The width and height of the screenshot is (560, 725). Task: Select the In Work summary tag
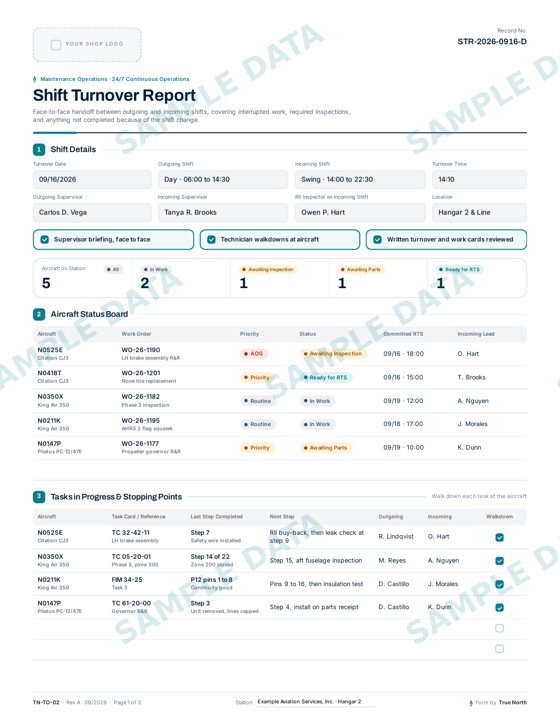pyautogui.click(x=155, y=270)
